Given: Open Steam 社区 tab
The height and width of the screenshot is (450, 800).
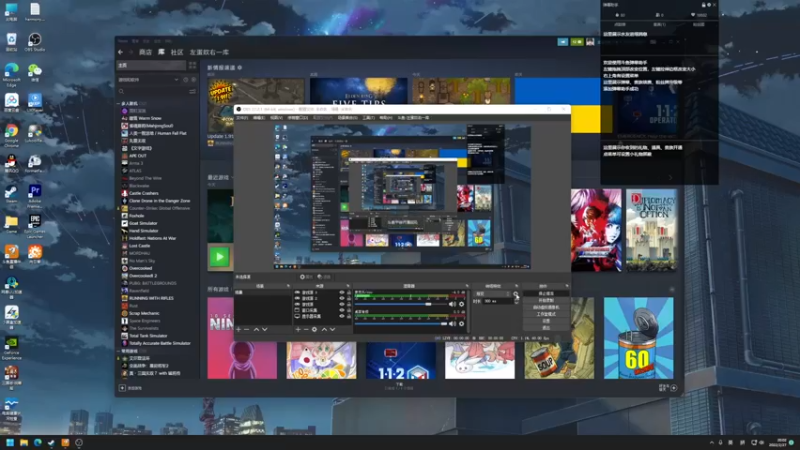Looking at the screenshot, I should pyautogui.click(x=177, y=52).
